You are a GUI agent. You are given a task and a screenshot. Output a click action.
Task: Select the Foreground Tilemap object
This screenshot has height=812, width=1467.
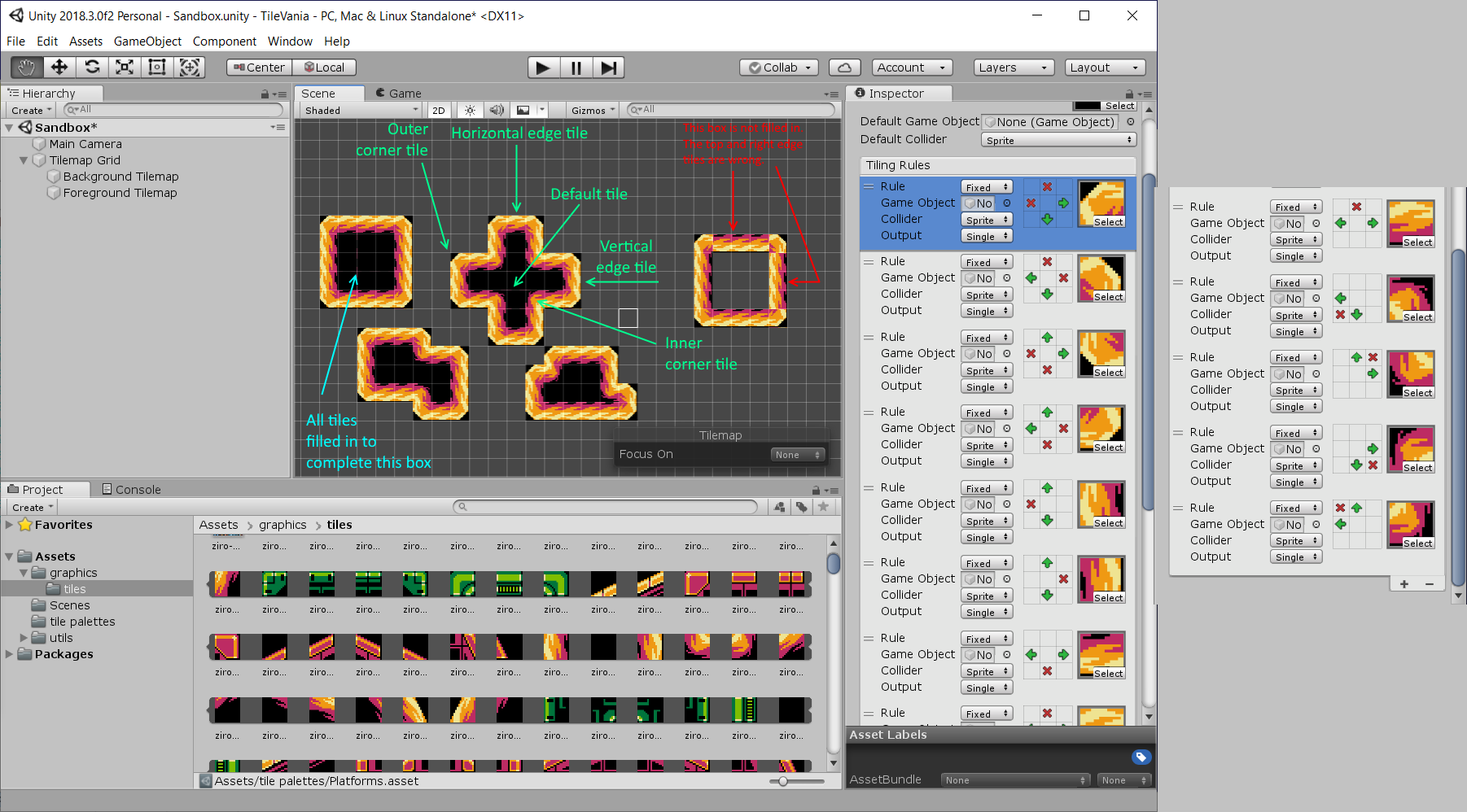click(120, 193)
